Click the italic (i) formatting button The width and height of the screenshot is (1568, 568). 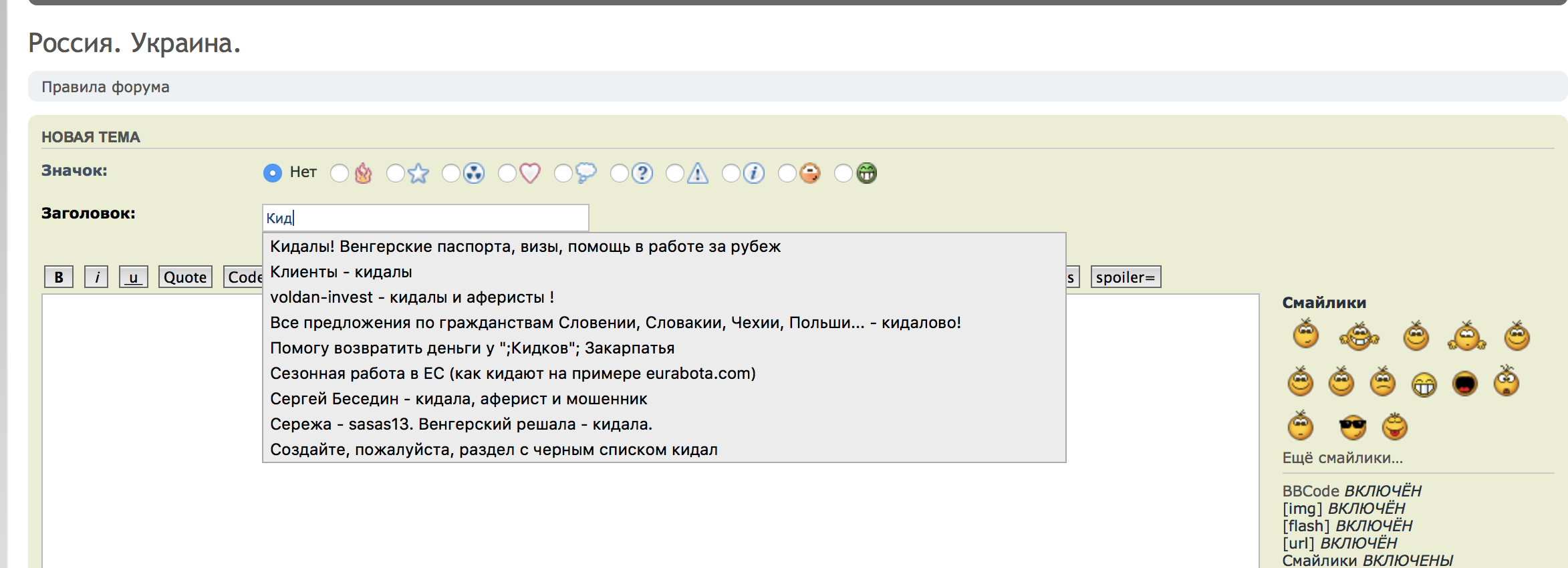(96, 277)
